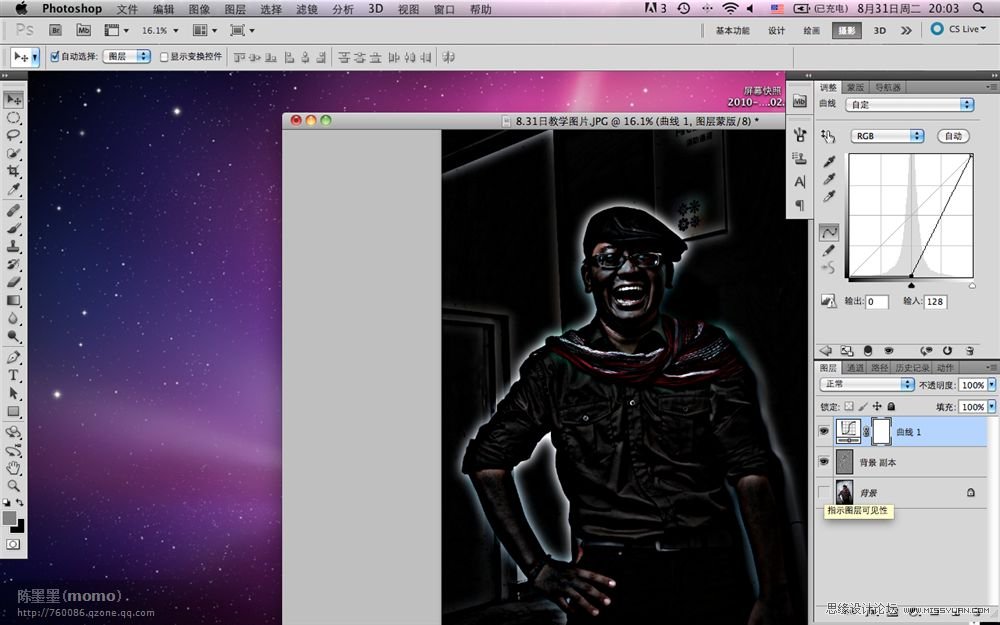Toggle lock all padlock icon

point(891,406)
